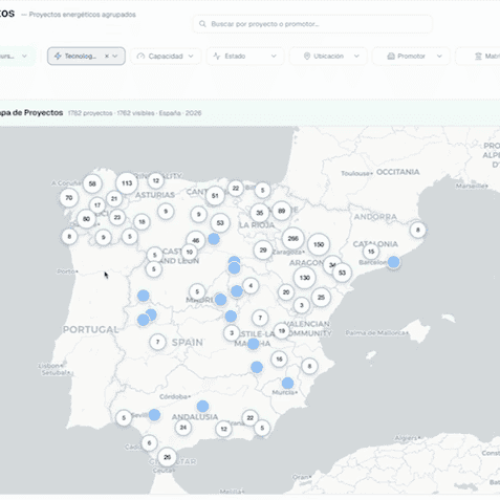The image size is (500, 500).
Task: Click the blue dot beside the 46 cluster
Action: [x=214, y=239]
